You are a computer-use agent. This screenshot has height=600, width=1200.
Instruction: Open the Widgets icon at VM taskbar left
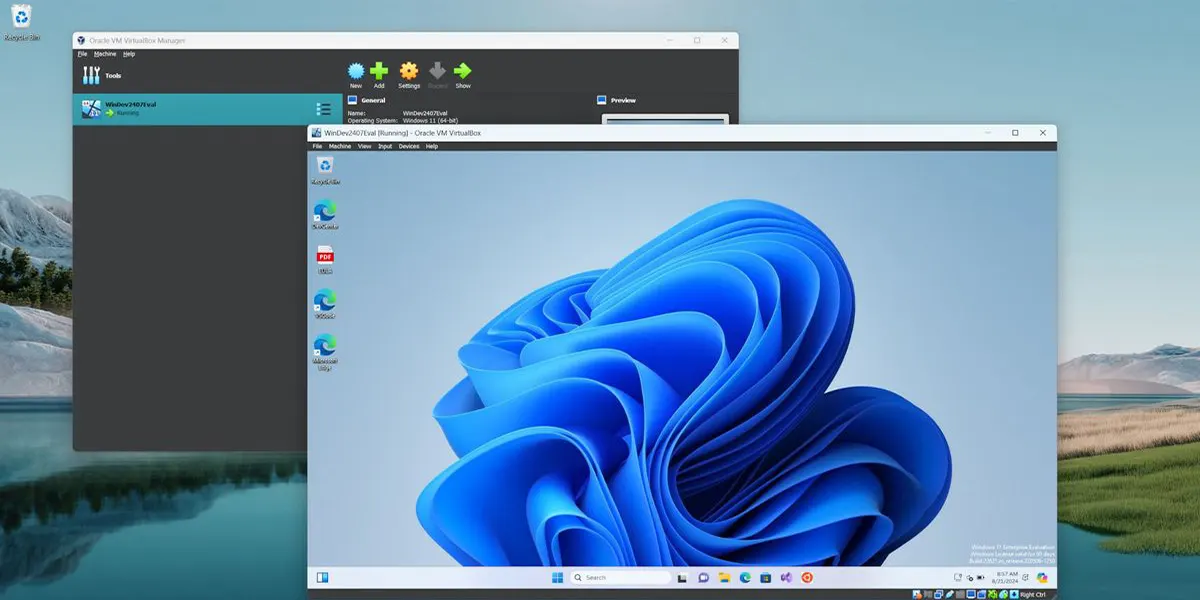(x=323, y=577)
